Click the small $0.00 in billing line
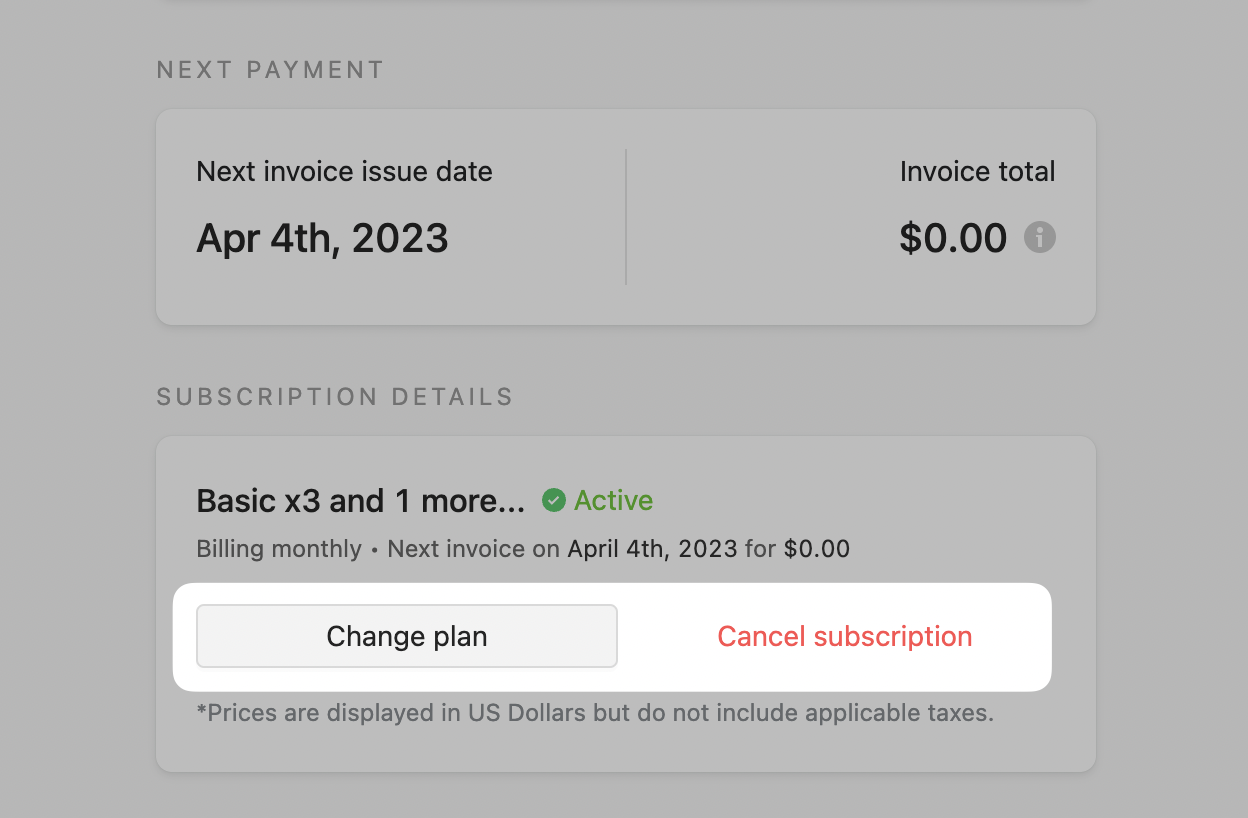 (x=816, y=549)
